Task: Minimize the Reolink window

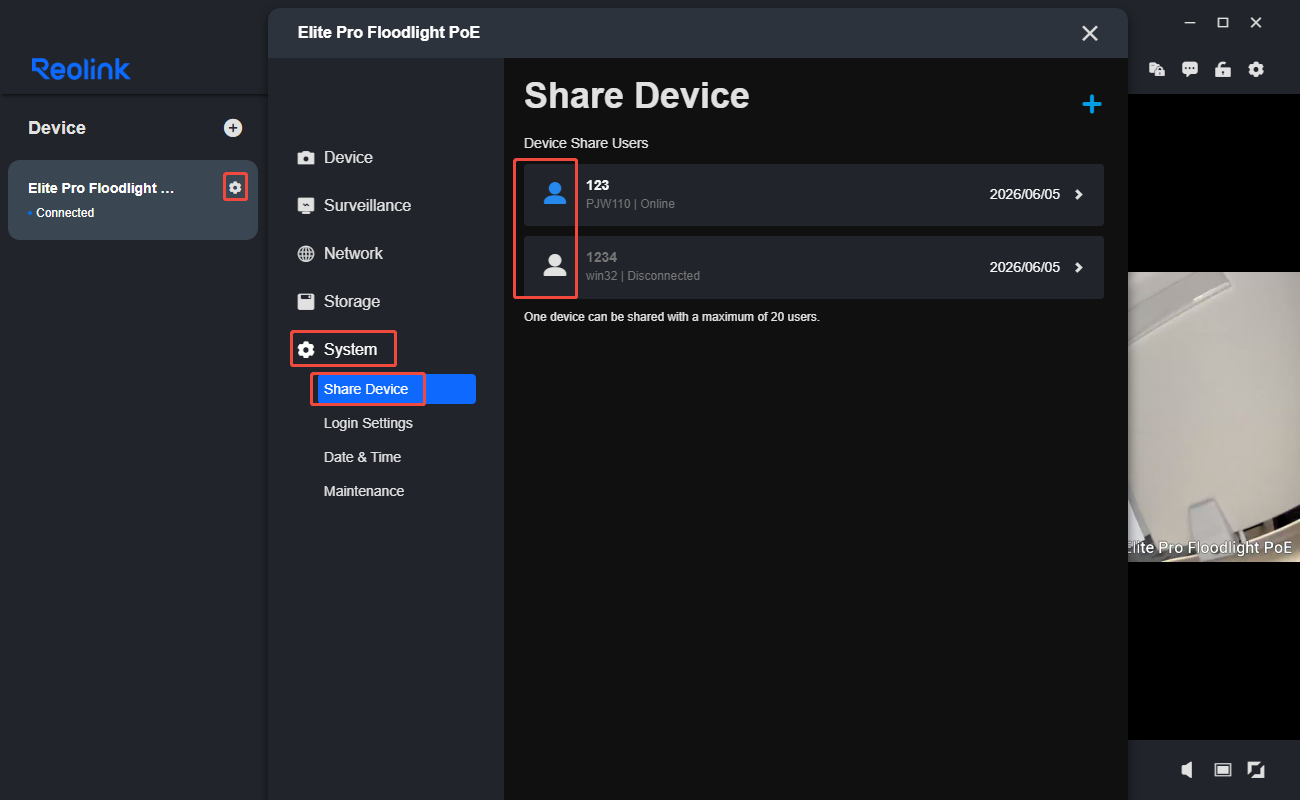Action: click(x=1189, y=23)
